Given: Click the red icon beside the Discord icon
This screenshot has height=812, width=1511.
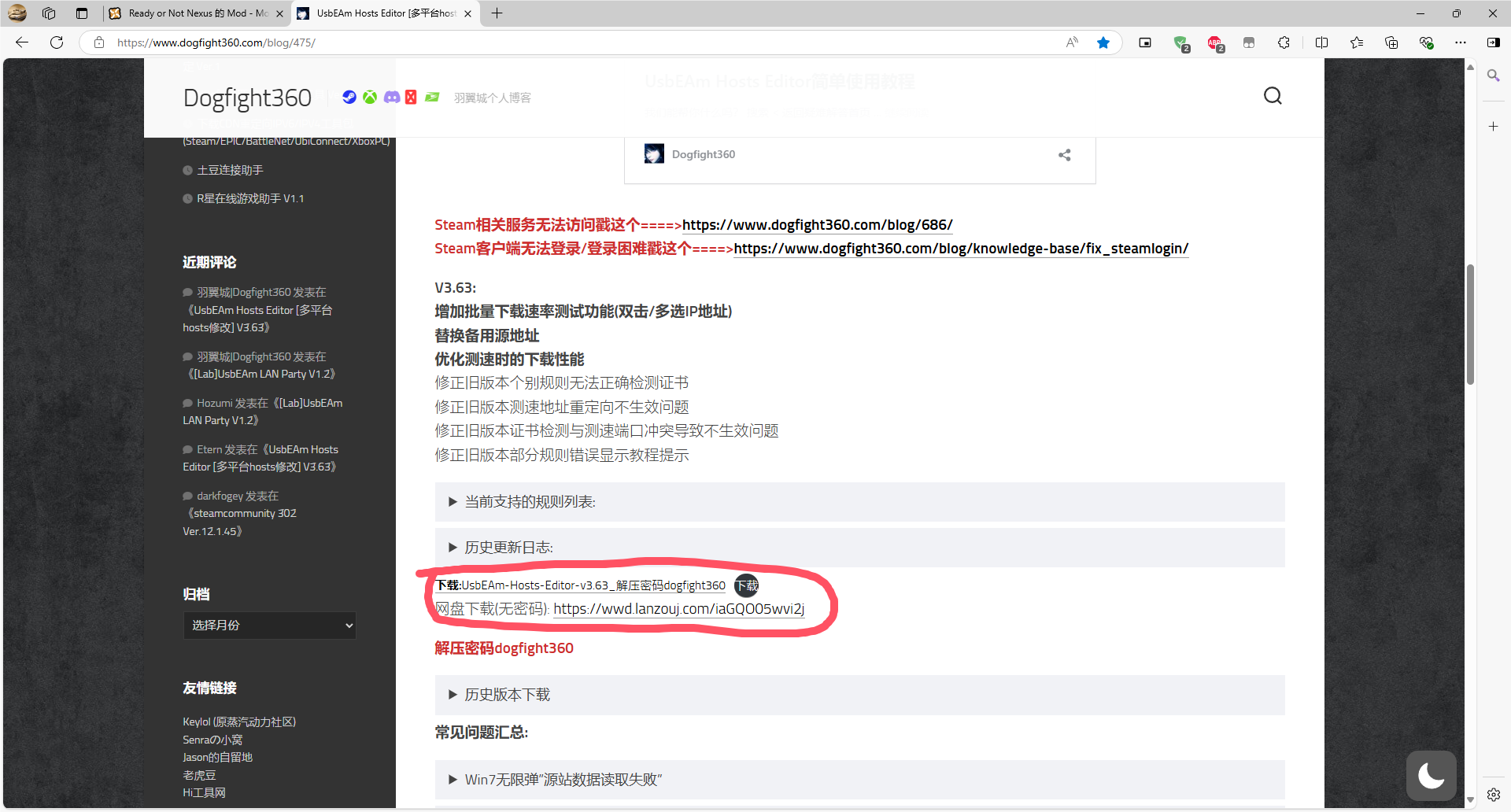Looking at the screenshot, I should [x=411, y=97].
